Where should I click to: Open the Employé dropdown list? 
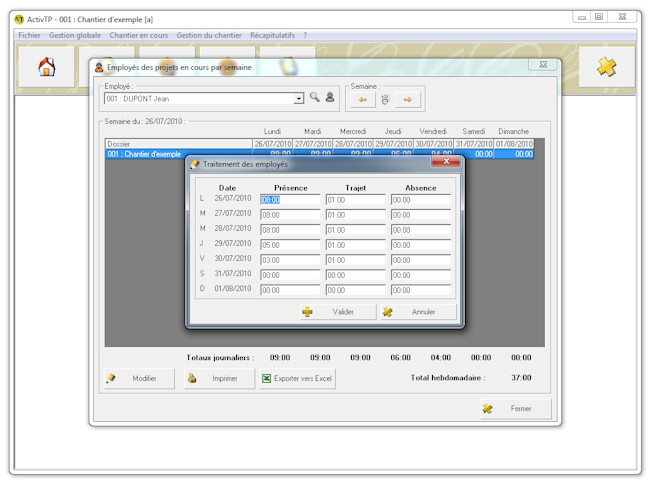[298, 98]
